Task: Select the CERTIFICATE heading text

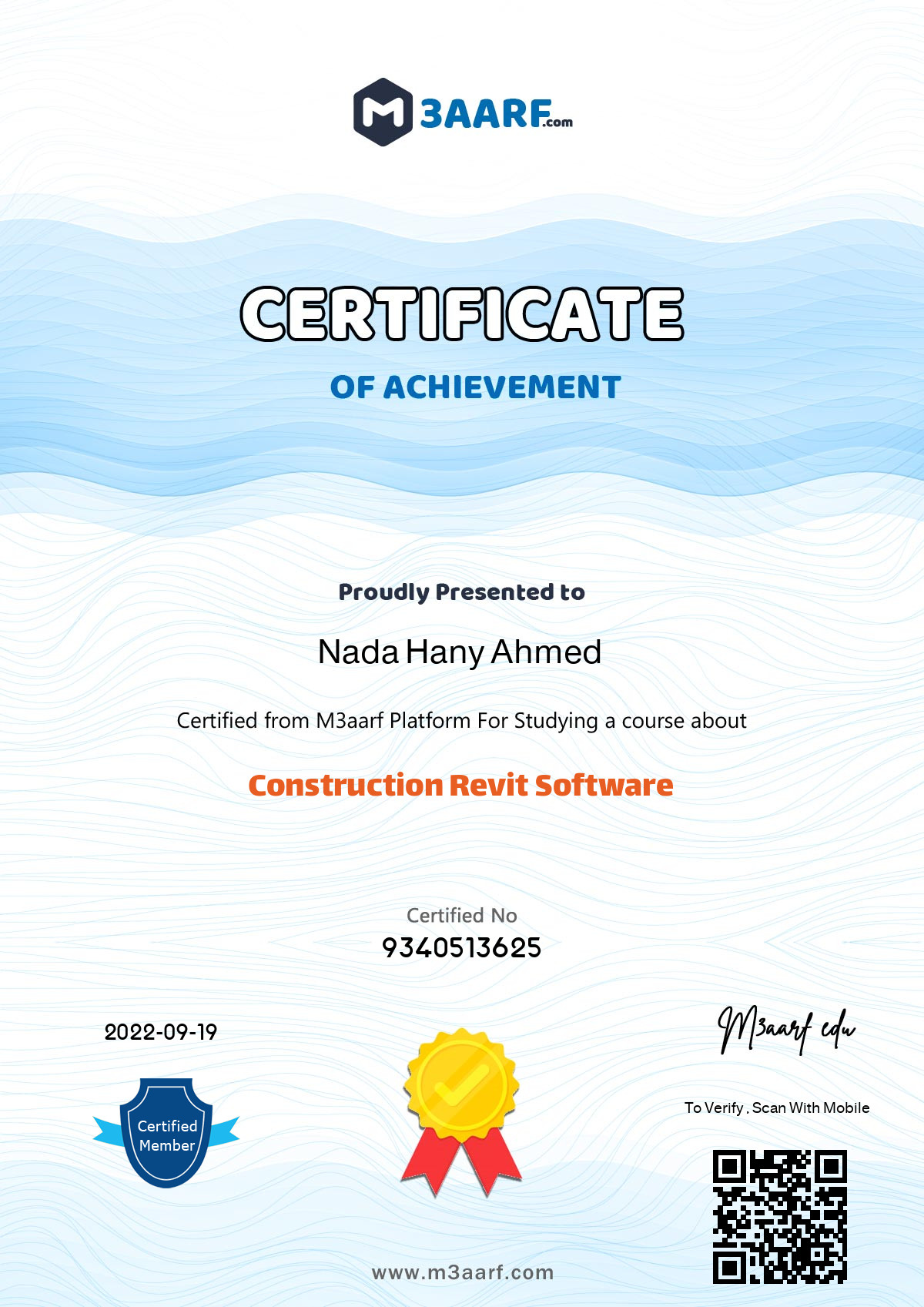Action: pyautogui.click(x=462, y=313)
